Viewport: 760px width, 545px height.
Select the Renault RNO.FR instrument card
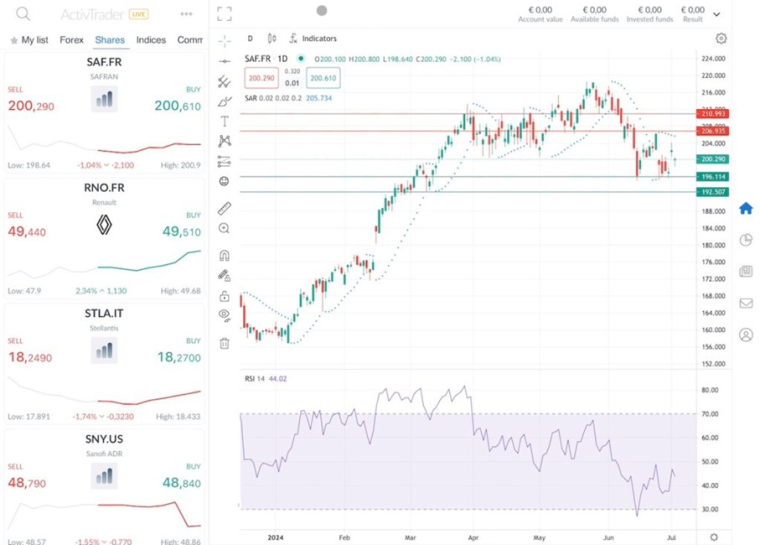point(104,238)
